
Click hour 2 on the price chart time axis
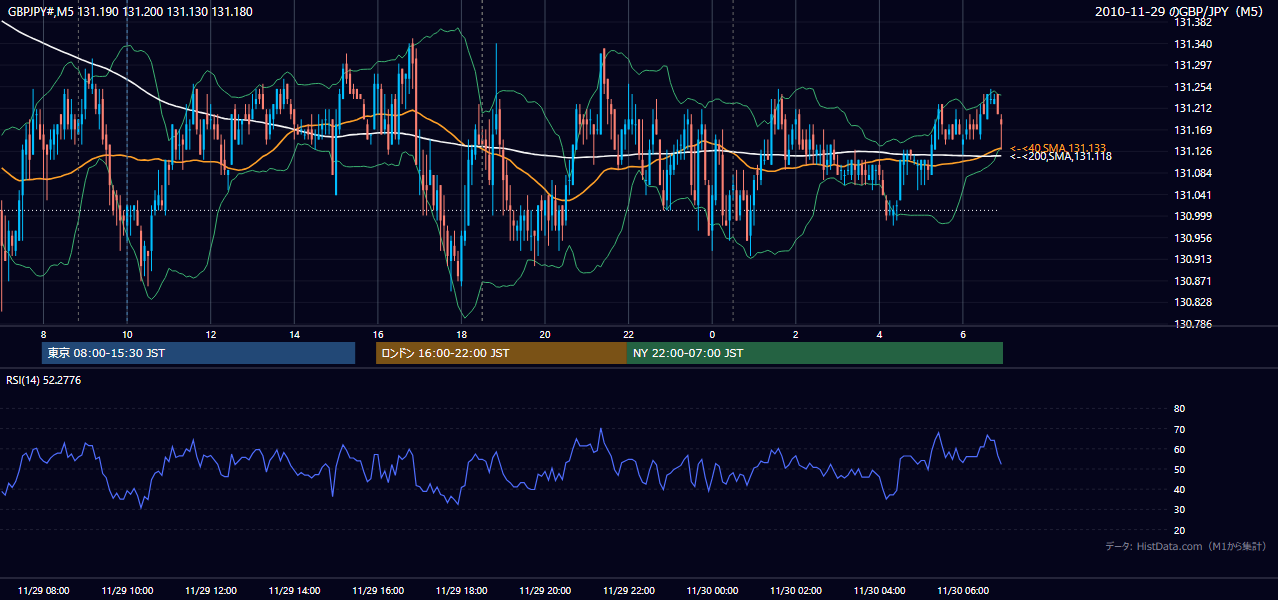click(x=796, y=334)
